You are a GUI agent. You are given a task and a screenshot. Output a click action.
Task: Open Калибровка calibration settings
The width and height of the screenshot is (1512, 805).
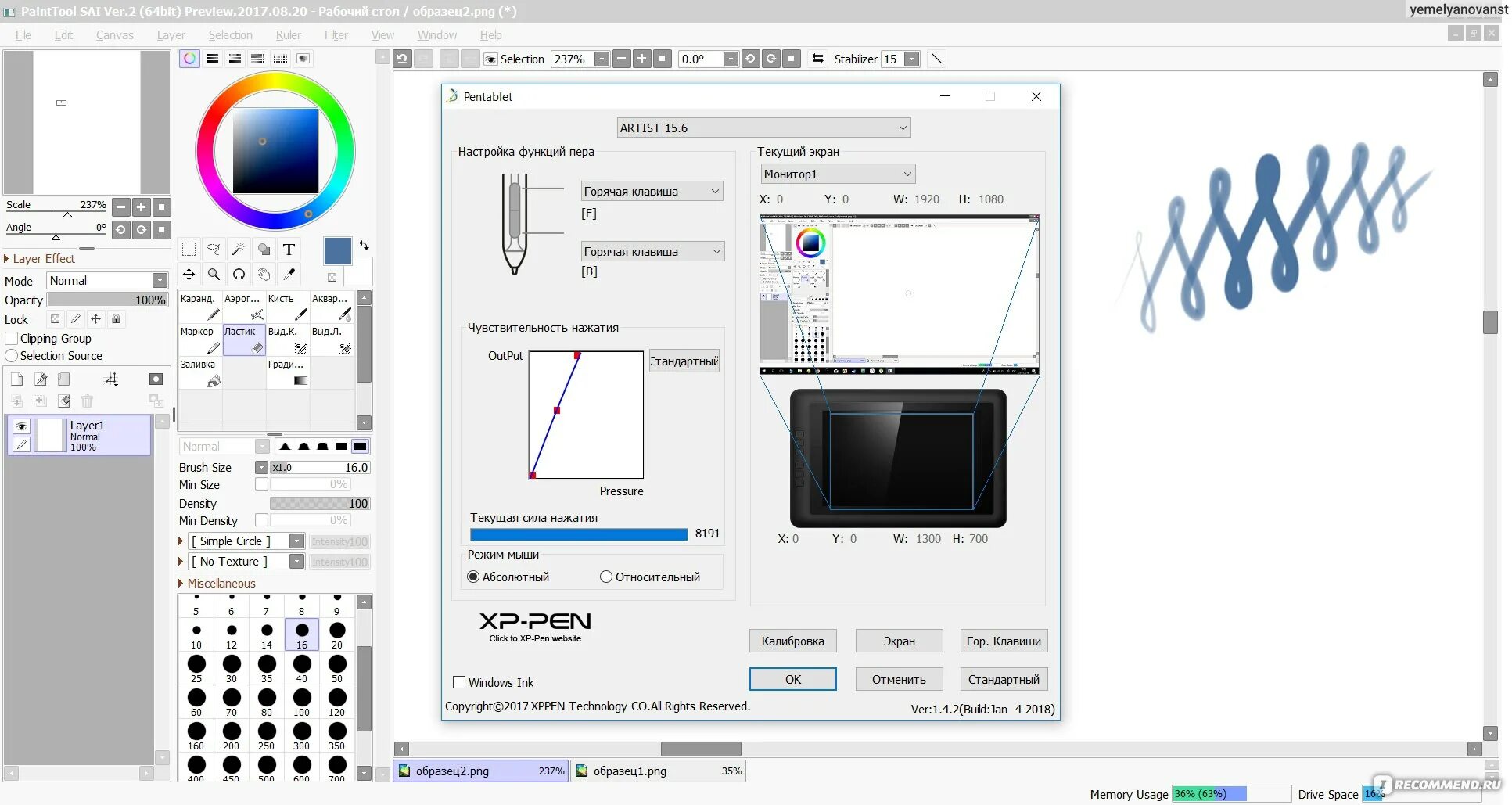click(792, 641)
